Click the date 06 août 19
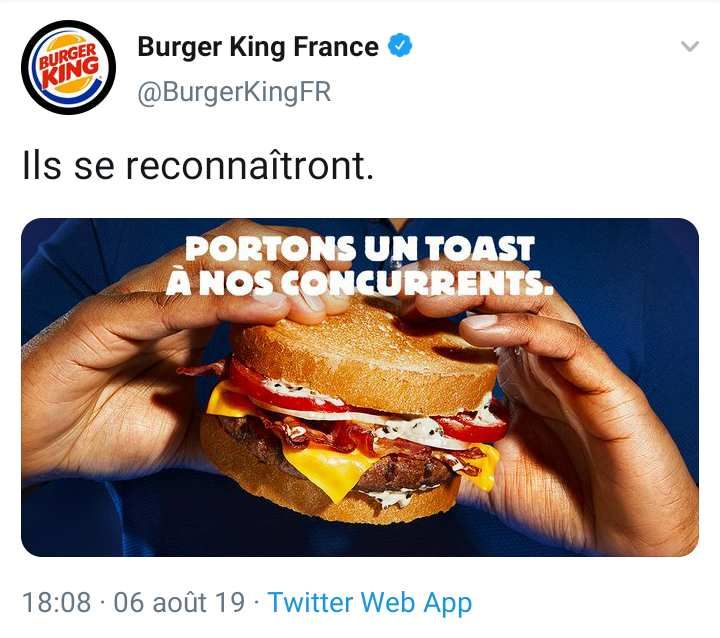The image size is (720, 638). click(x=179, y=602)
